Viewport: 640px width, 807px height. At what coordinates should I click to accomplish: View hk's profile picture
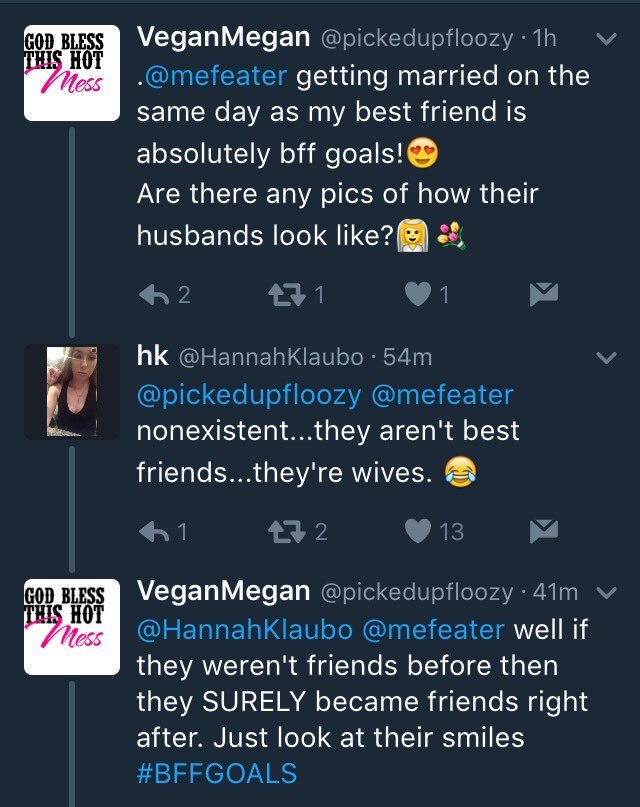(72, 391)
